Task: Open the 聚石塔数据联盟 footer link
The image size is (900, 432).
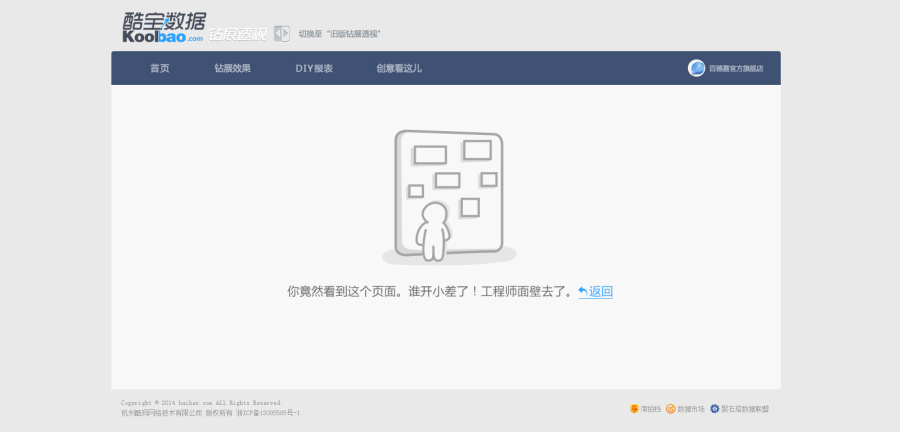Action: coord(745,409)
